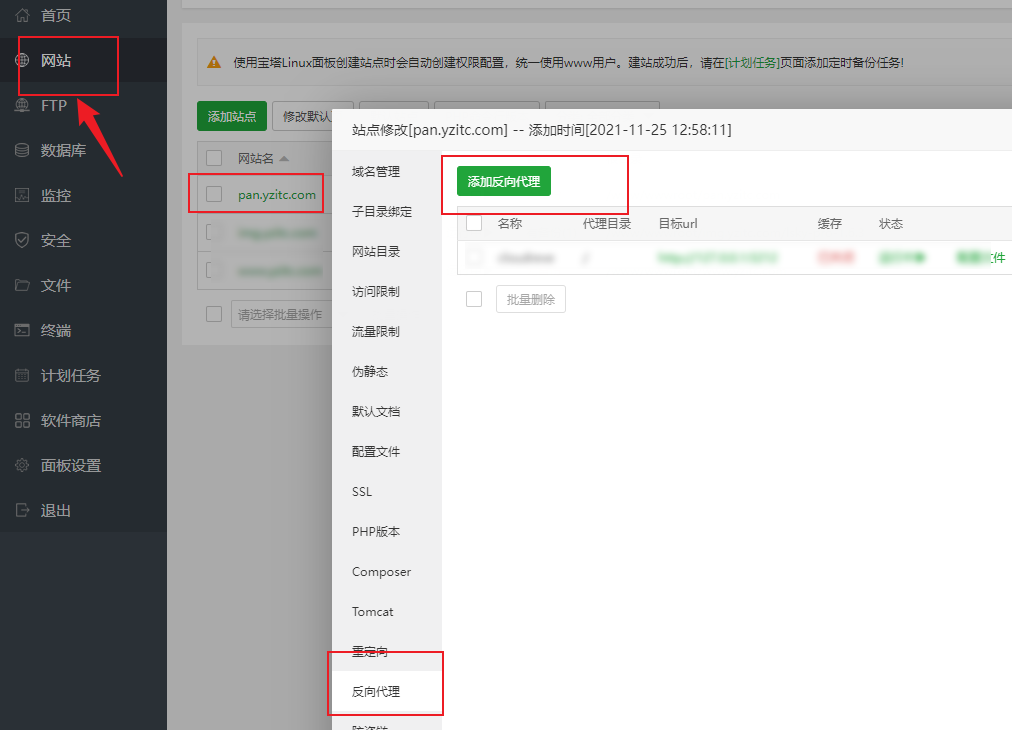This screenshot has height=730, width=1012.
Task: Click the folder icon beside 文件
Action: click(22, 286)
